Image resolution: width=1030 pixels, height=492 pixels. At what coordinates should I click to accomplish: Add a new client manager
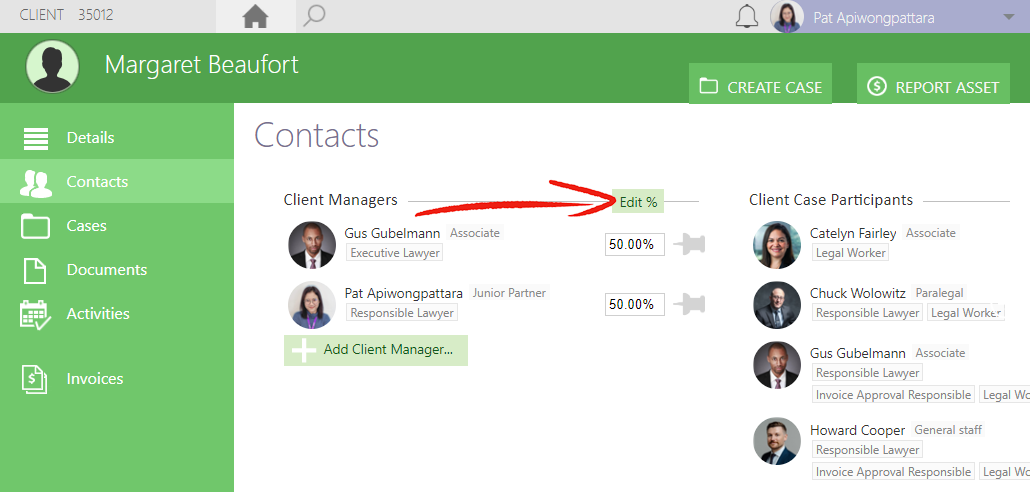pos(376,350)
